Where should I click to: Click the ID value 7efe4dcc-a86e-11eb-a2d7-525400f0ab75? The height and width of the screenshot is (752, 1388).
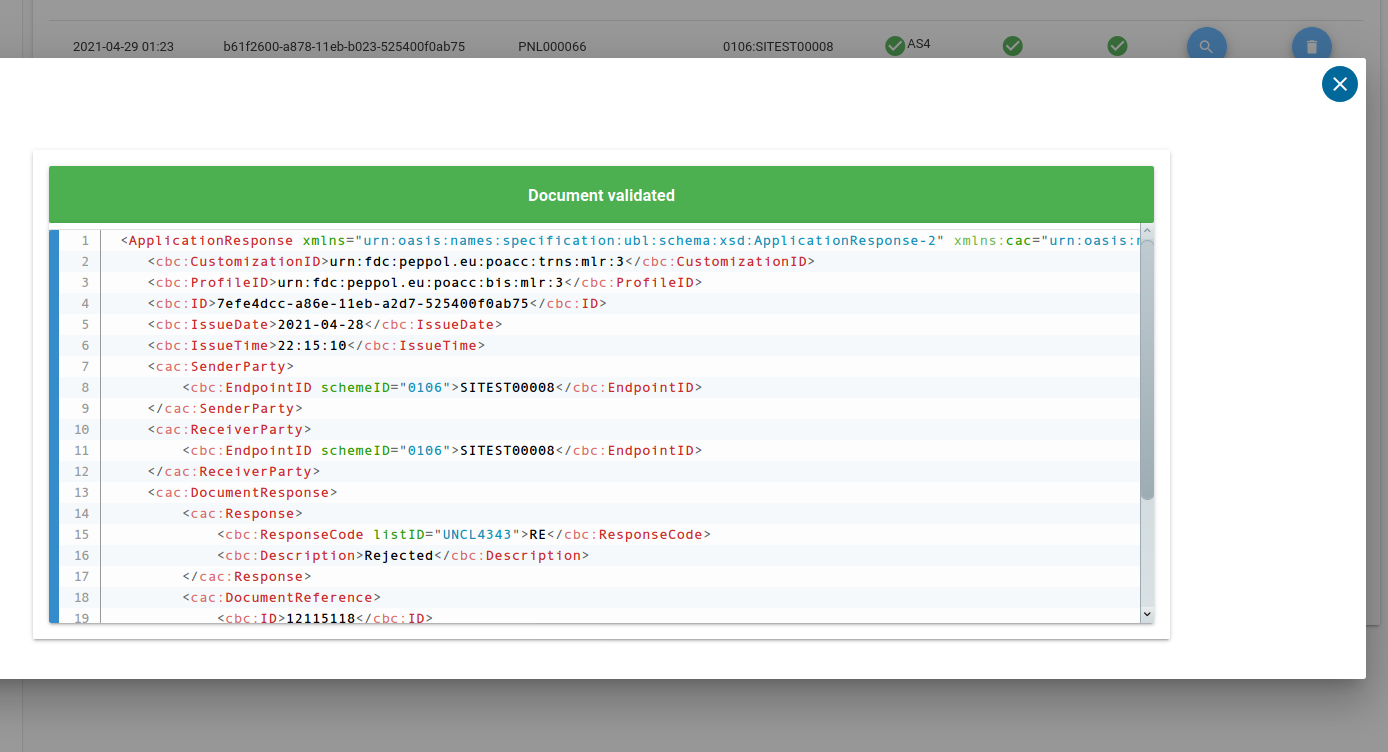coord(372,304)
